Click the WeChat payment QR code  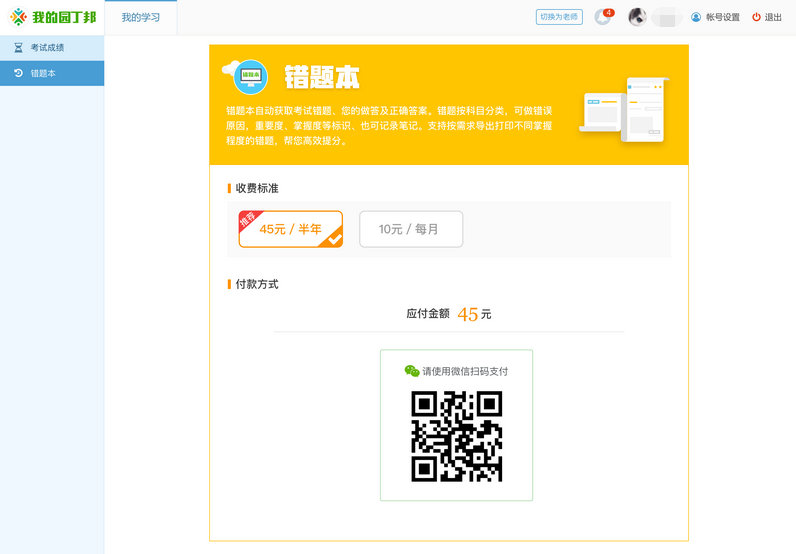pos(456,436)
